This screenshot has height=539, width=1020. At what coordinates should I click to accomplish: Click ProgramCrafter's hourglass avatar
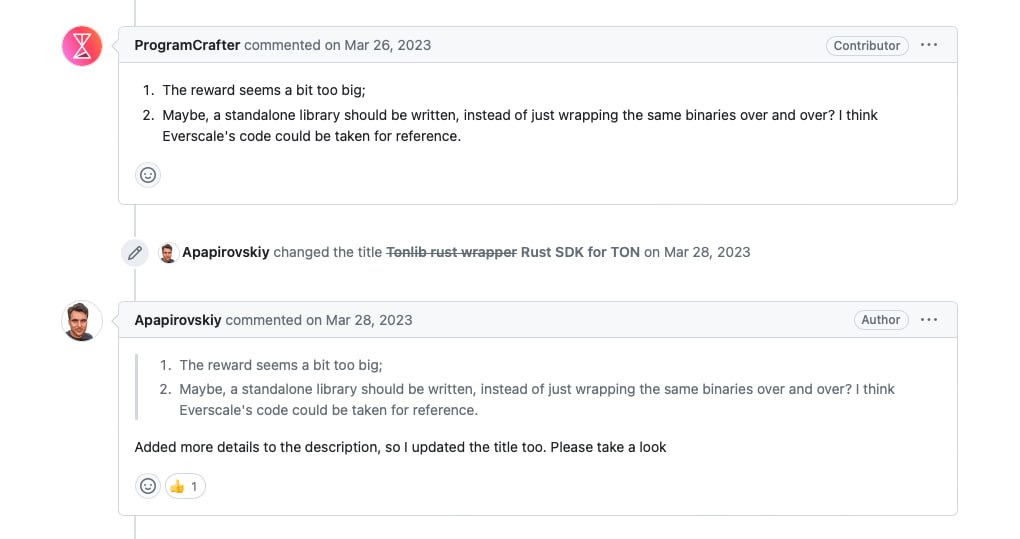click(x=82, y=46)
